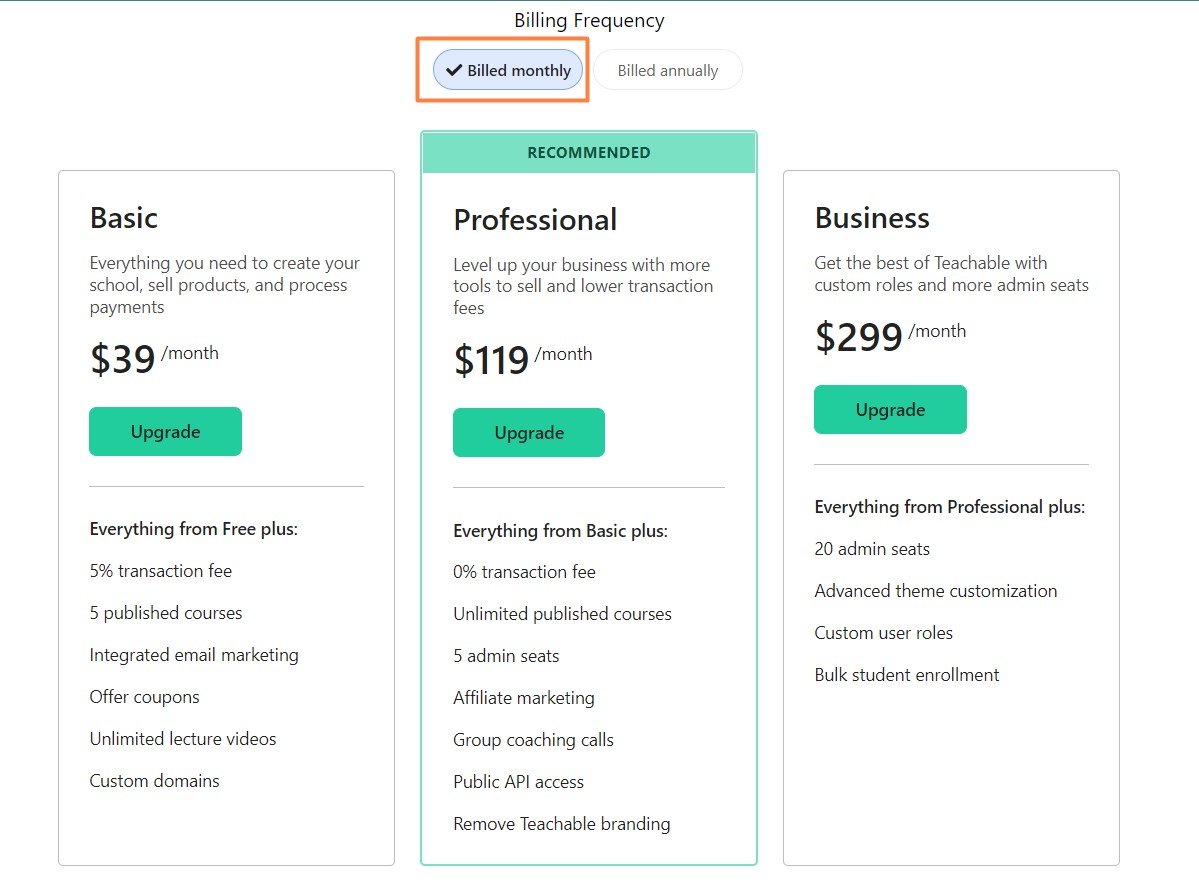Click the Custom user roles feature
Image resolution: width=1199 pixels, height=887 pixels.
883,633
